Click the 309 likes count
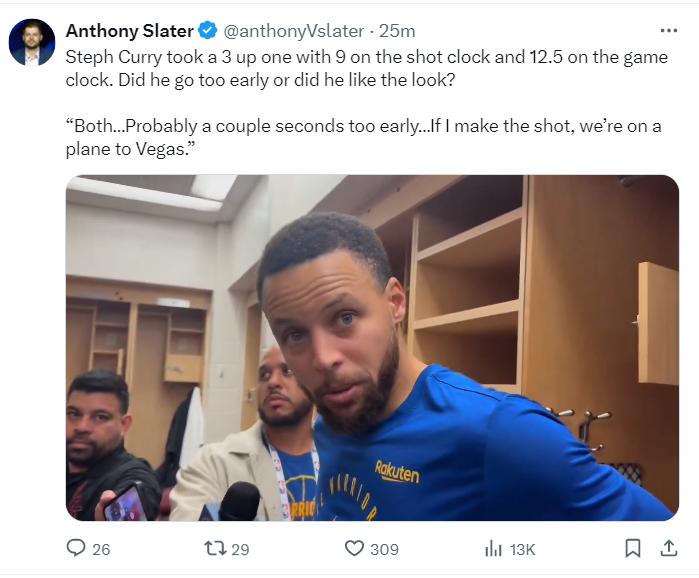Screen dimensions: 699x578 click(384, 549)
